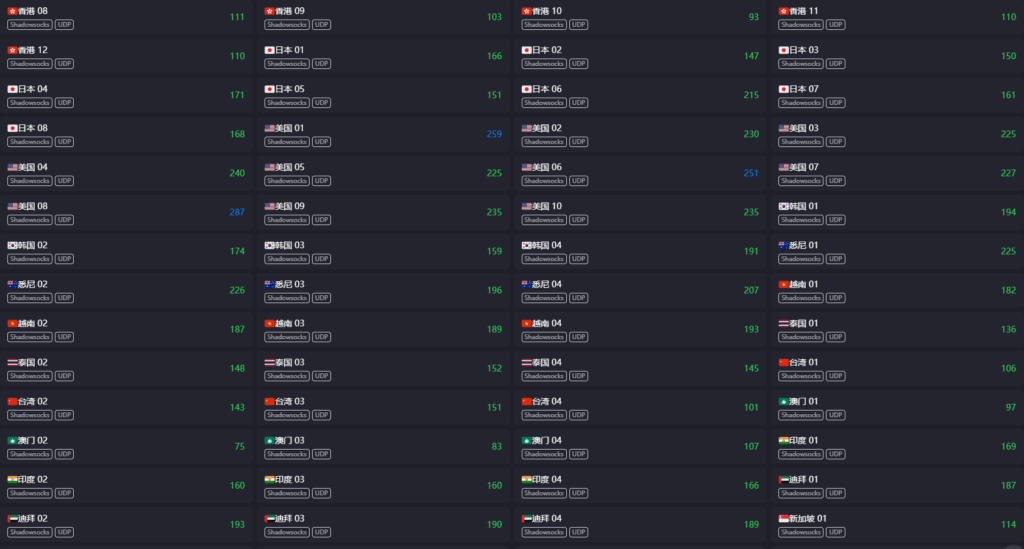Click the Korea flag icon on 韩国 02
1024x549 pixels.
pos(12,245)
